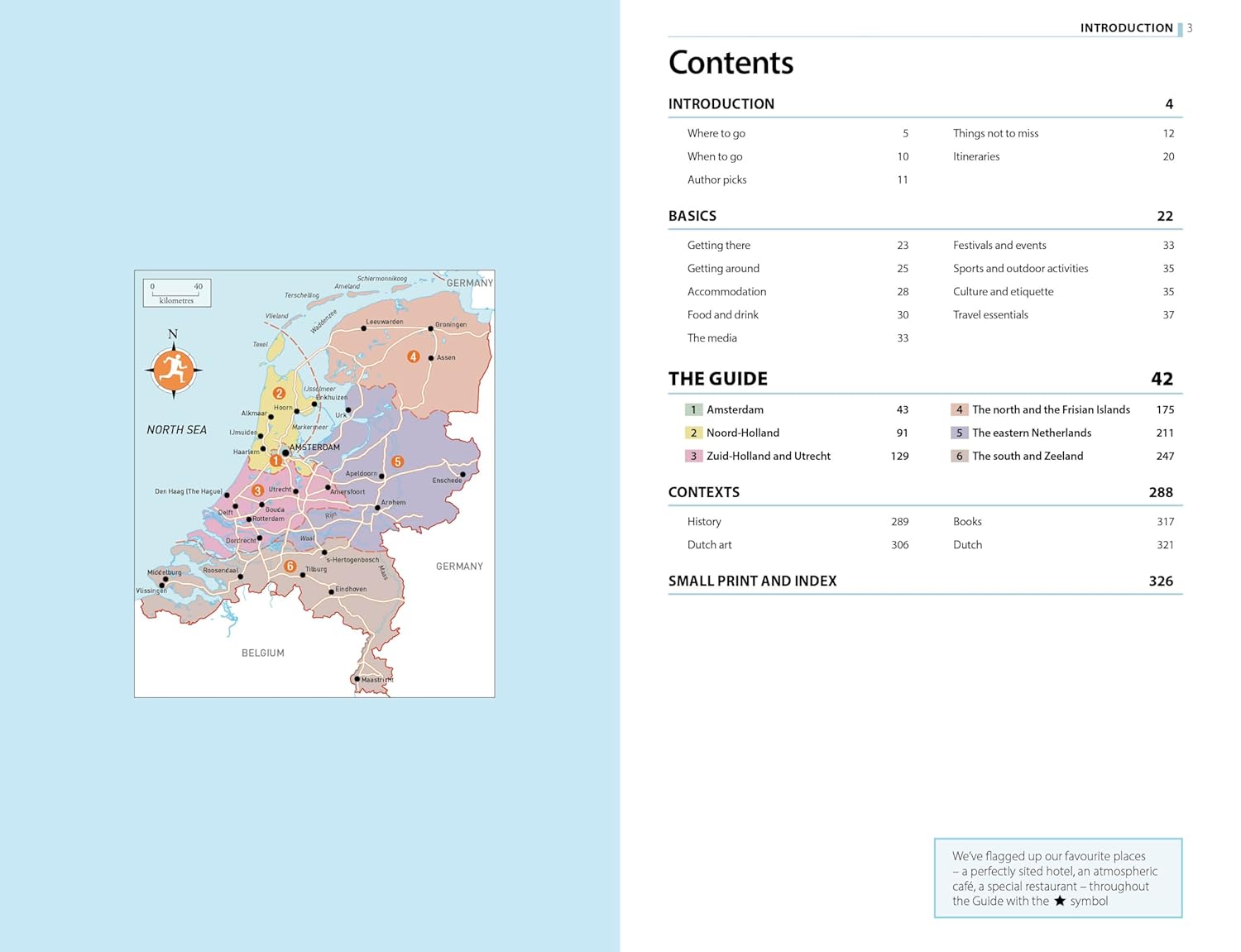Screen dimensions: 1241x952
Task: Jump to the INTRODUCTION section heading
Action: click(721, 103)
